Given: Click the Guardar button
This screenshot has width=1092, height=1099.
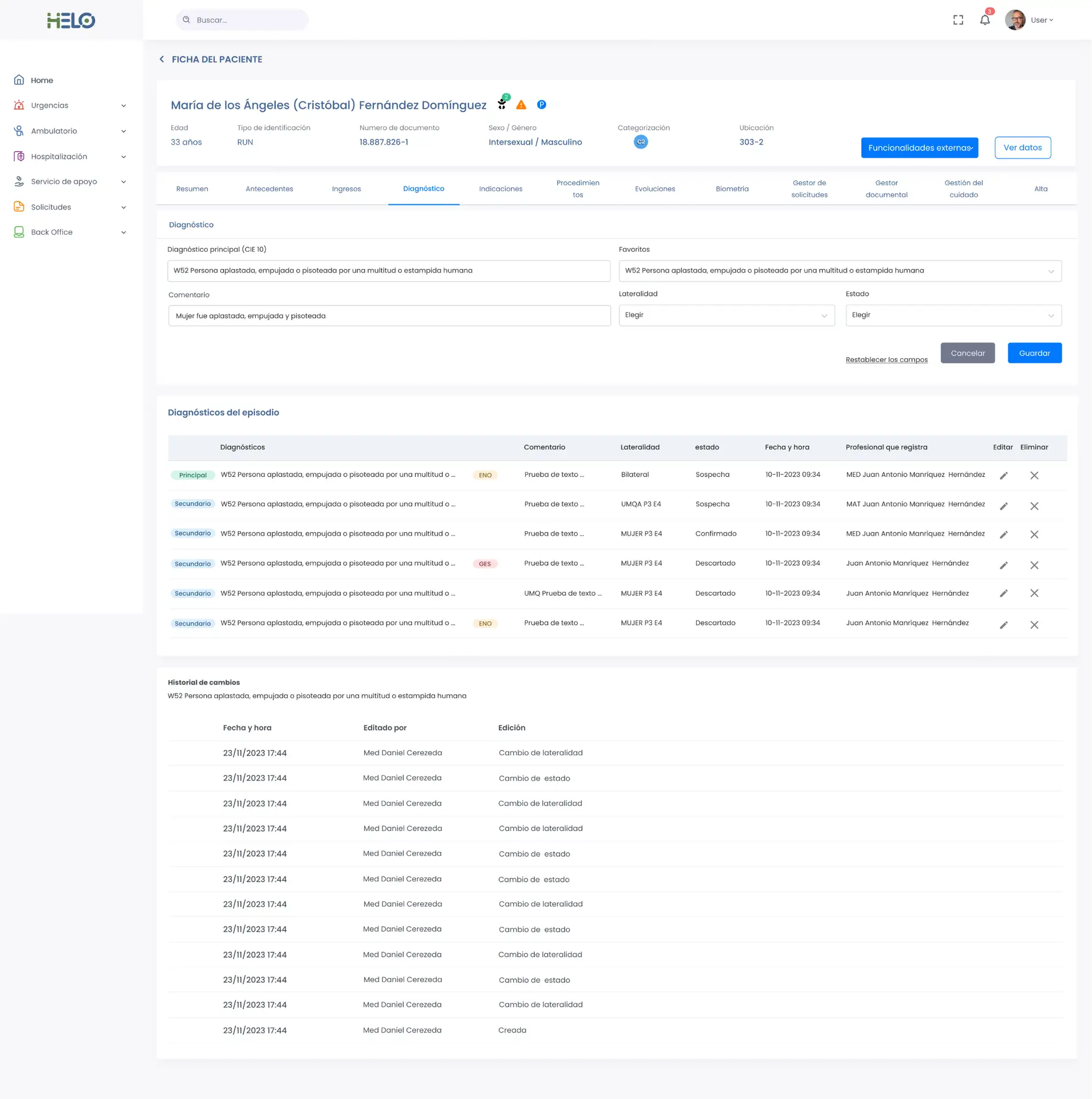Looking at the screenshot, I should [1034, 353].
